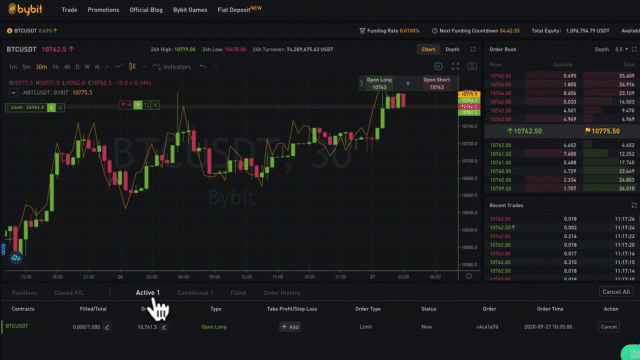This screenshot has height=360, width=640.
Task: Expand Recent Trades panel icon
Action: tap(634, 205)
